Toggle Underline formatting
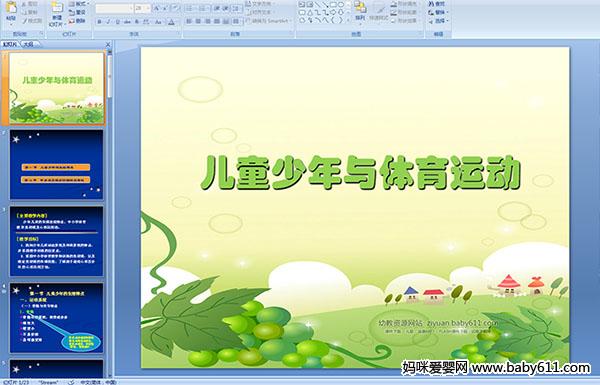 pos(118,22)
